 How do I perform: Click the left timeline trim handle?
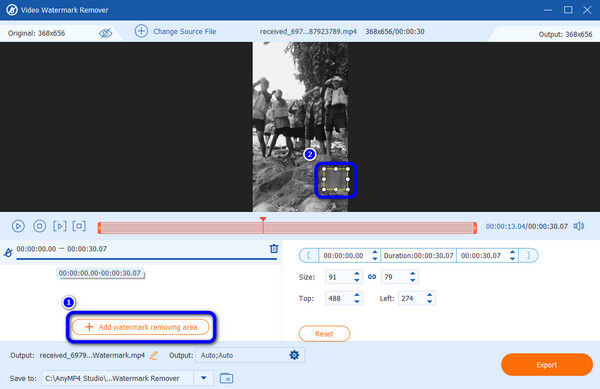pos(99,228)
